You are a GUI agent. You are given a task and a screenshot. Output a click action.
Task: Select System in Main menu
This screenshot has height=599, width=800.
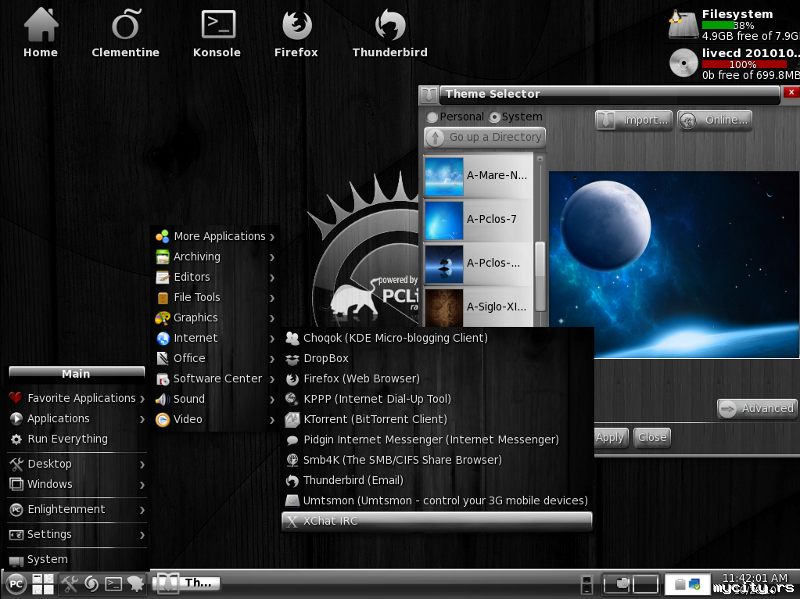[x=77, y=560]
